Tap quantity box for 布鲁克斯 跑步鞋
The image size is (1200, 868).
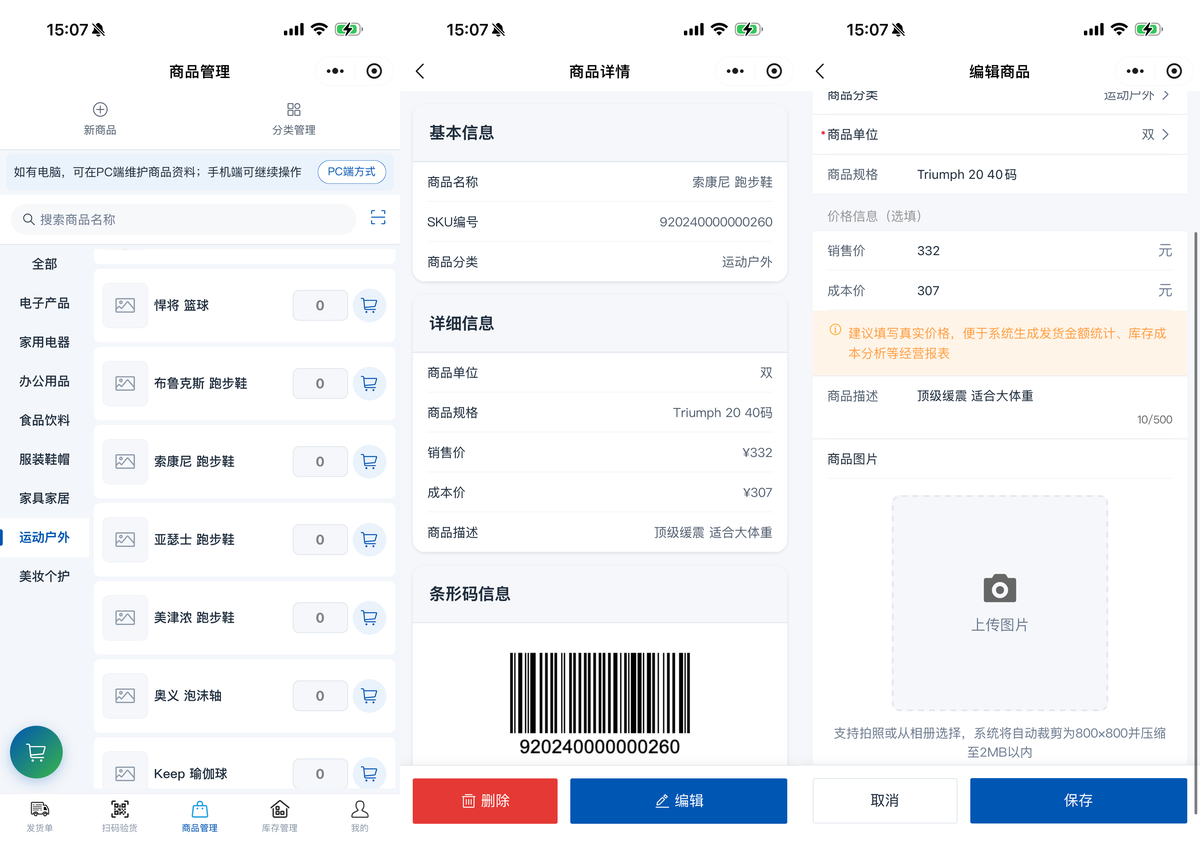320,384
